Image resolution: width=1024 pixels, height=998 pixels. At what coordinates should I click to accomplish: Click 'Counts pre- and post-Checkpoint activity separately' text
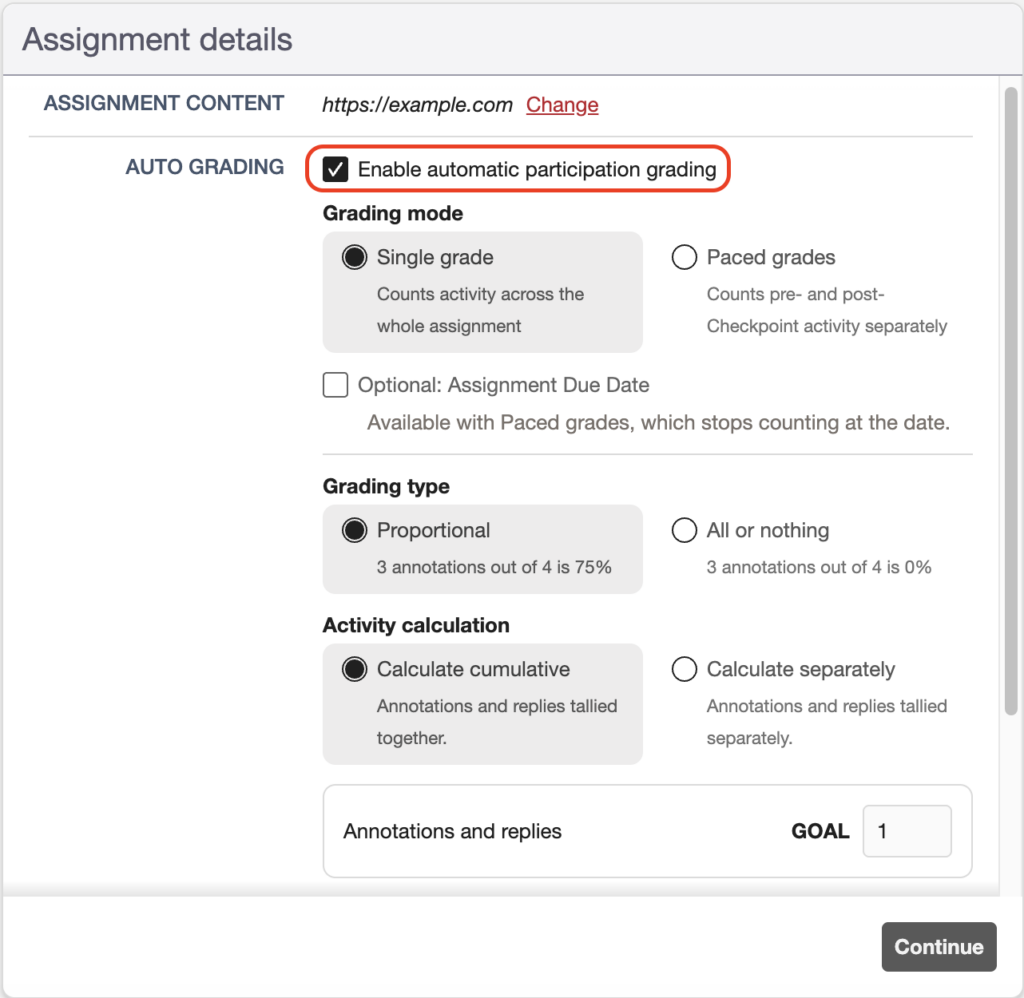click(826, 310)
